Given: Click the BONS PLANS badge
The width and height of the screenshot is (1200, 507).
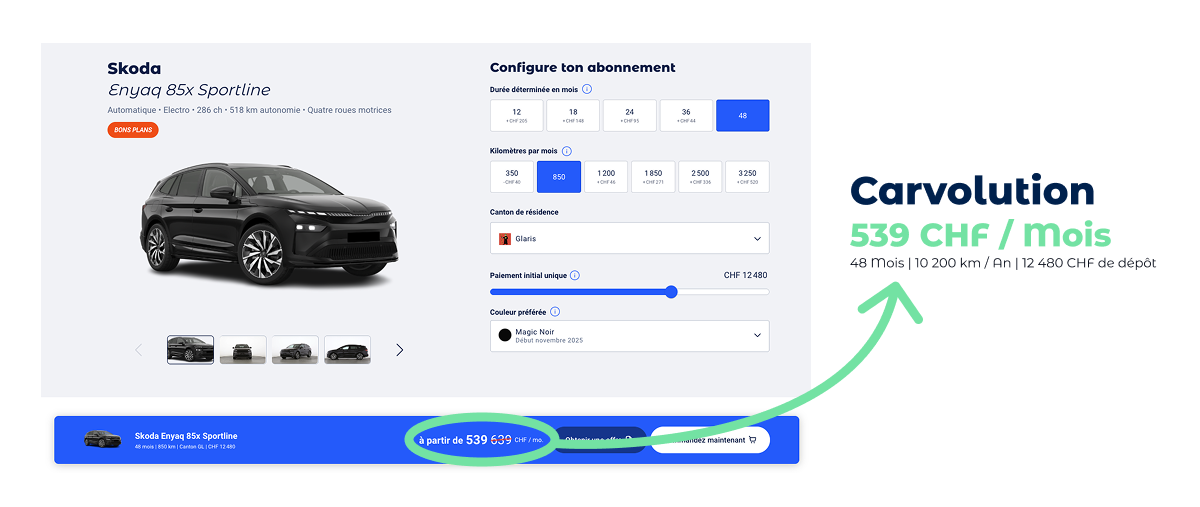Looking at the screenshot, I should (133, 130).
